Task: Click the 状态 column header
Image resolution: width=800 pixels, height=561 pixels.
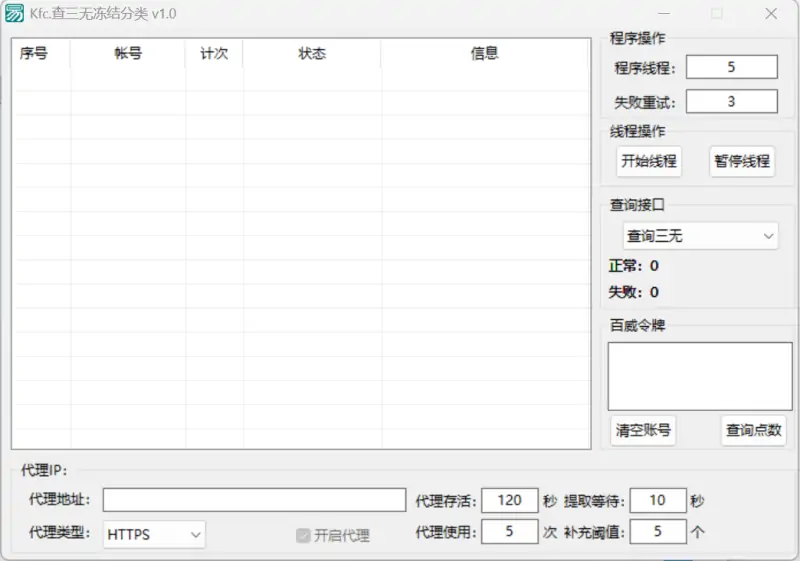Action: 312,54
